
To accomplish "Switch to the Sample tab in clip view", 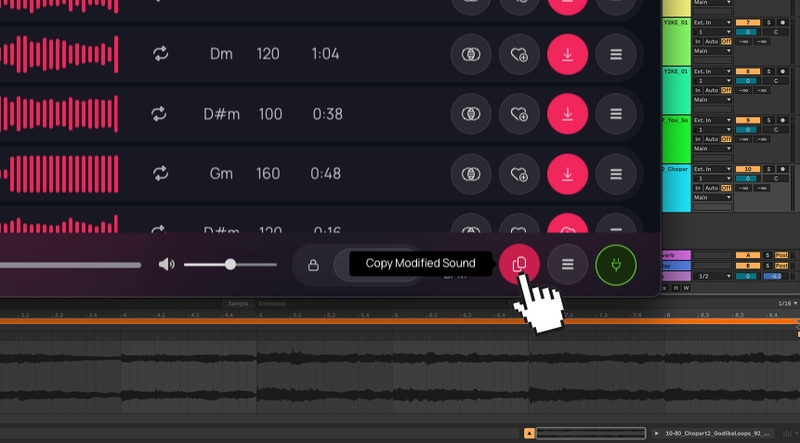I will 238,304.
